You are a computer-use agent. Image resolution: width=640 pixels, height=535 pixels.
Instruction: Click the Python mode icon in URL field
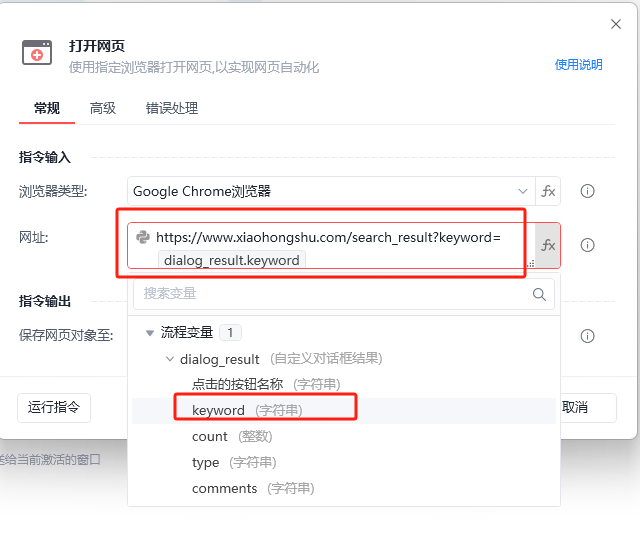143,237
